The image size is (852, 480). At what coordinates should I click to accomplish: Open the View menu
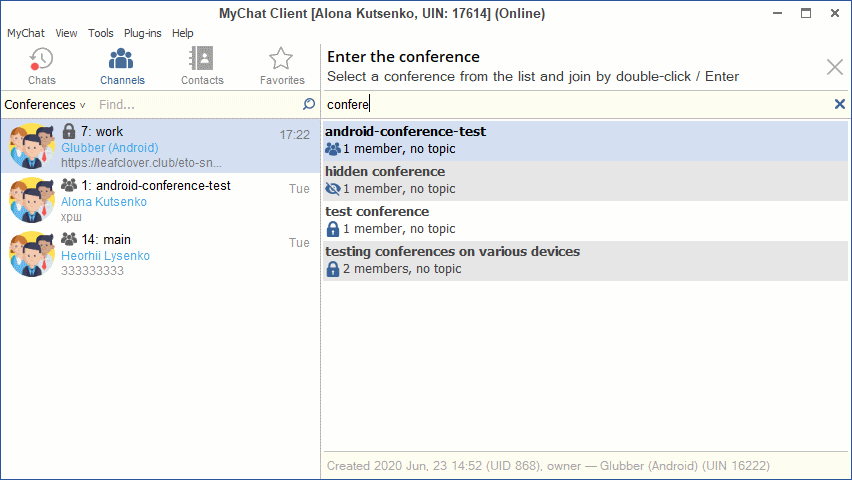[x=66, y=33]
